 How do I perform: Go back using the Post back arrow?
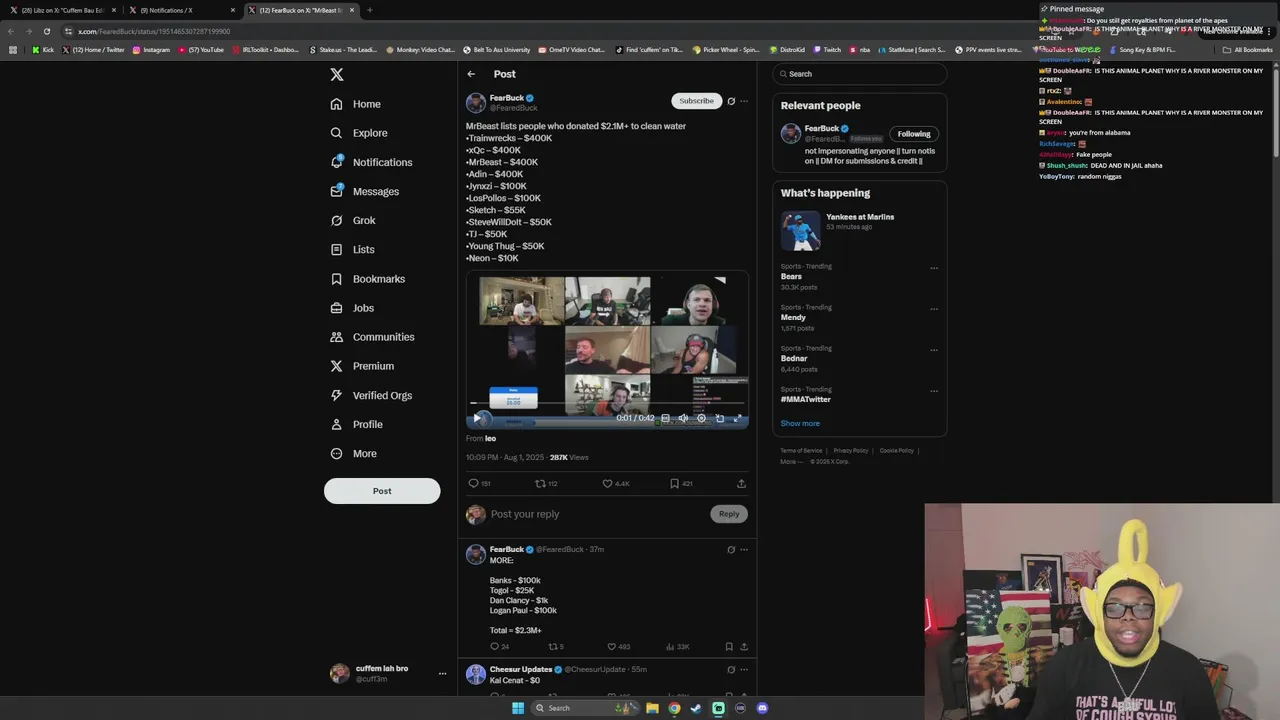pos(471,74)
